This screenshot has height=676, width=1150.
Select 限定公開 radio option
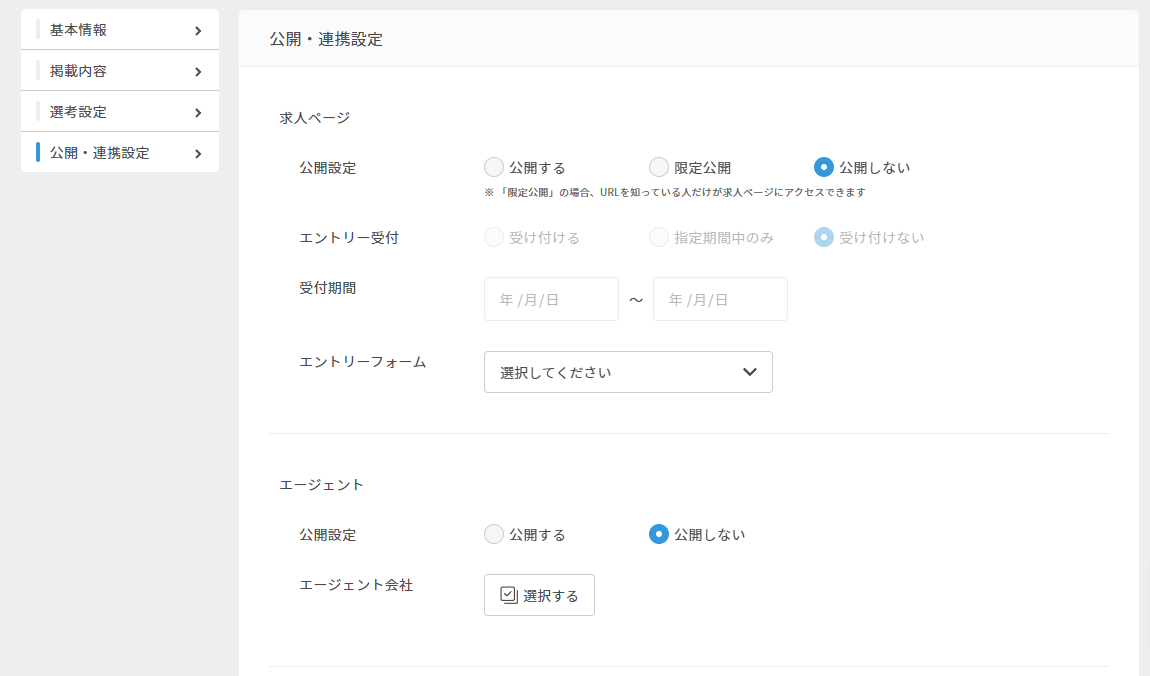659,167
